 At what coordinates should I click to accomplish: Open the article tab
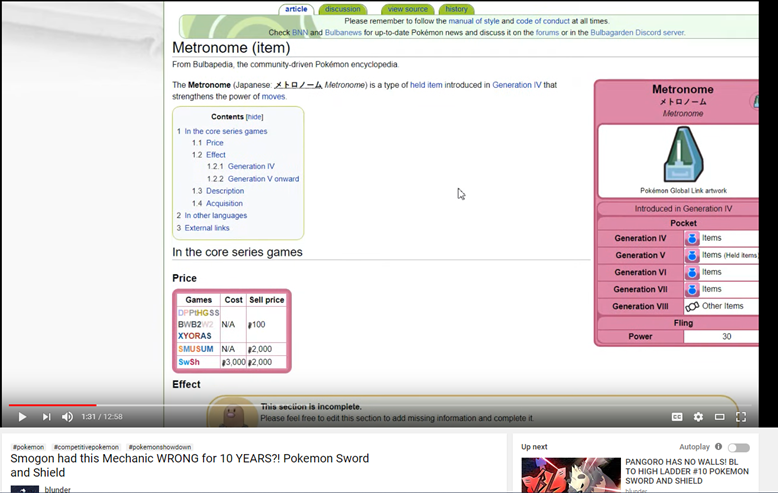click(296, 9)
